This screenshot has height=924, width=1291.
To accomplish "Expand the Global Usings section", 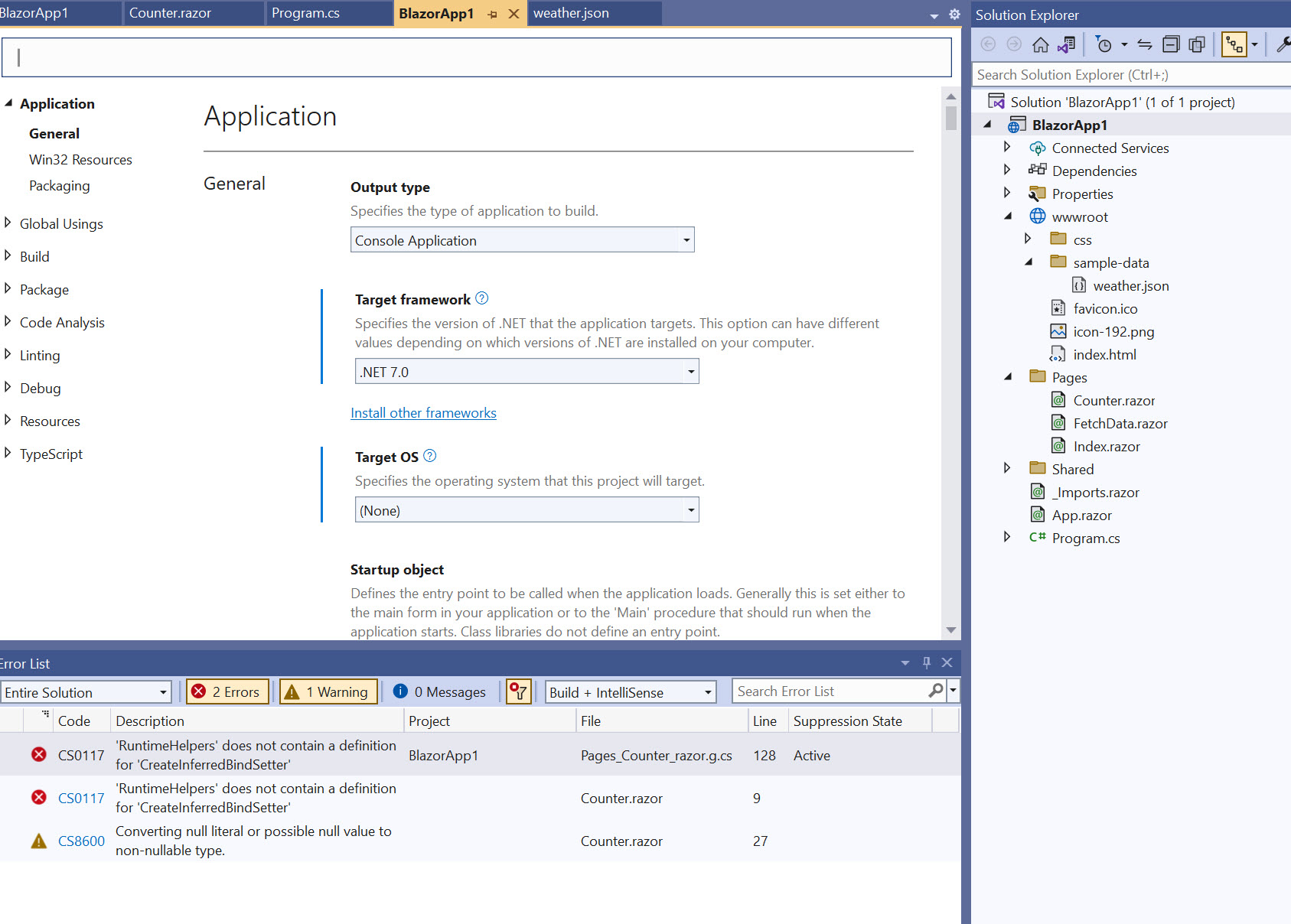I will (x=8, y=223).
